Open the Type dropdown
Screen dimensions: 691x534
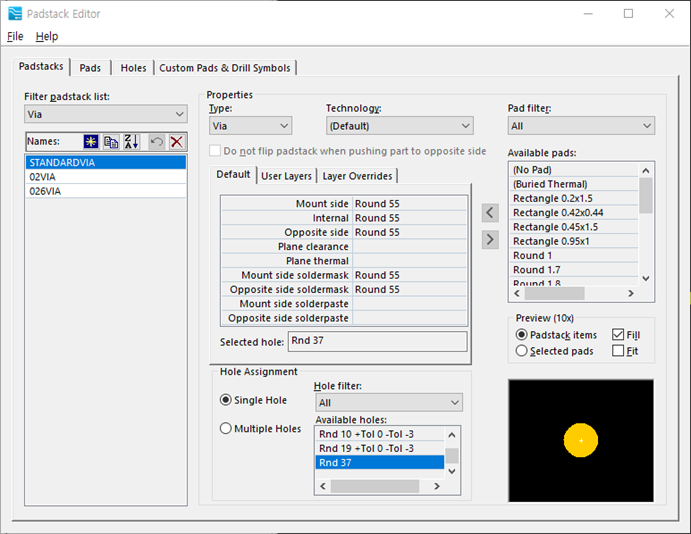250,126
